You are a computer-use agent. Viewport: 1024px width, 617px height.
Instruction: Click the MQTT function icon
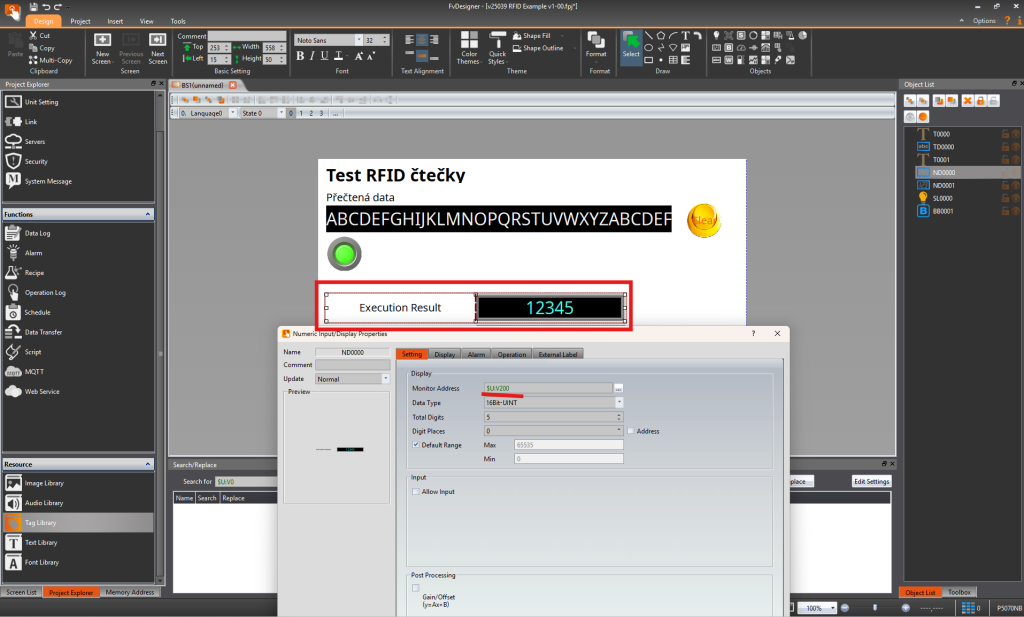[x=13, y=371]
